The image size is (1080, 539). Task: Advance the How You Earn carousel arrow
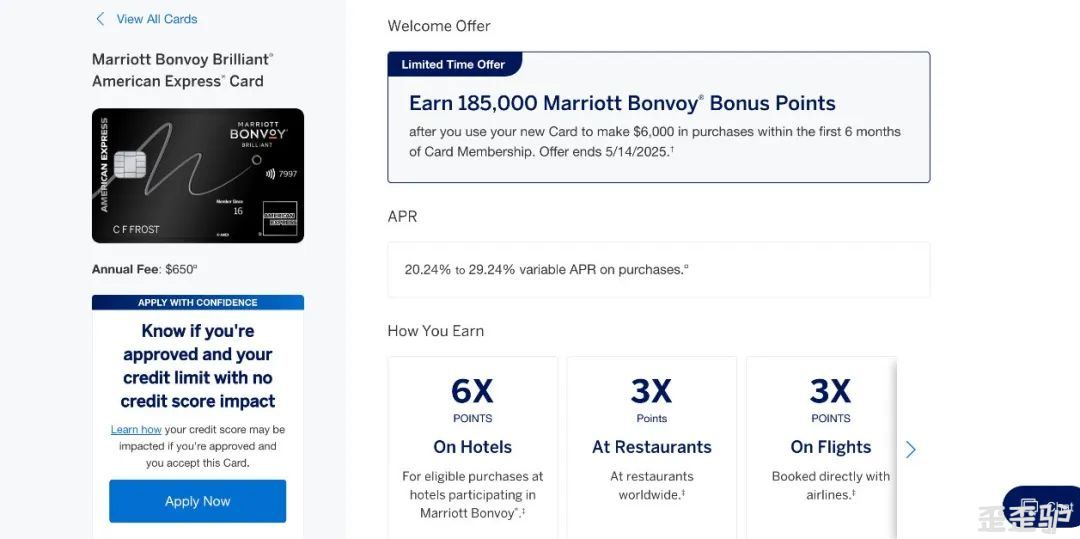coord(911,450)
